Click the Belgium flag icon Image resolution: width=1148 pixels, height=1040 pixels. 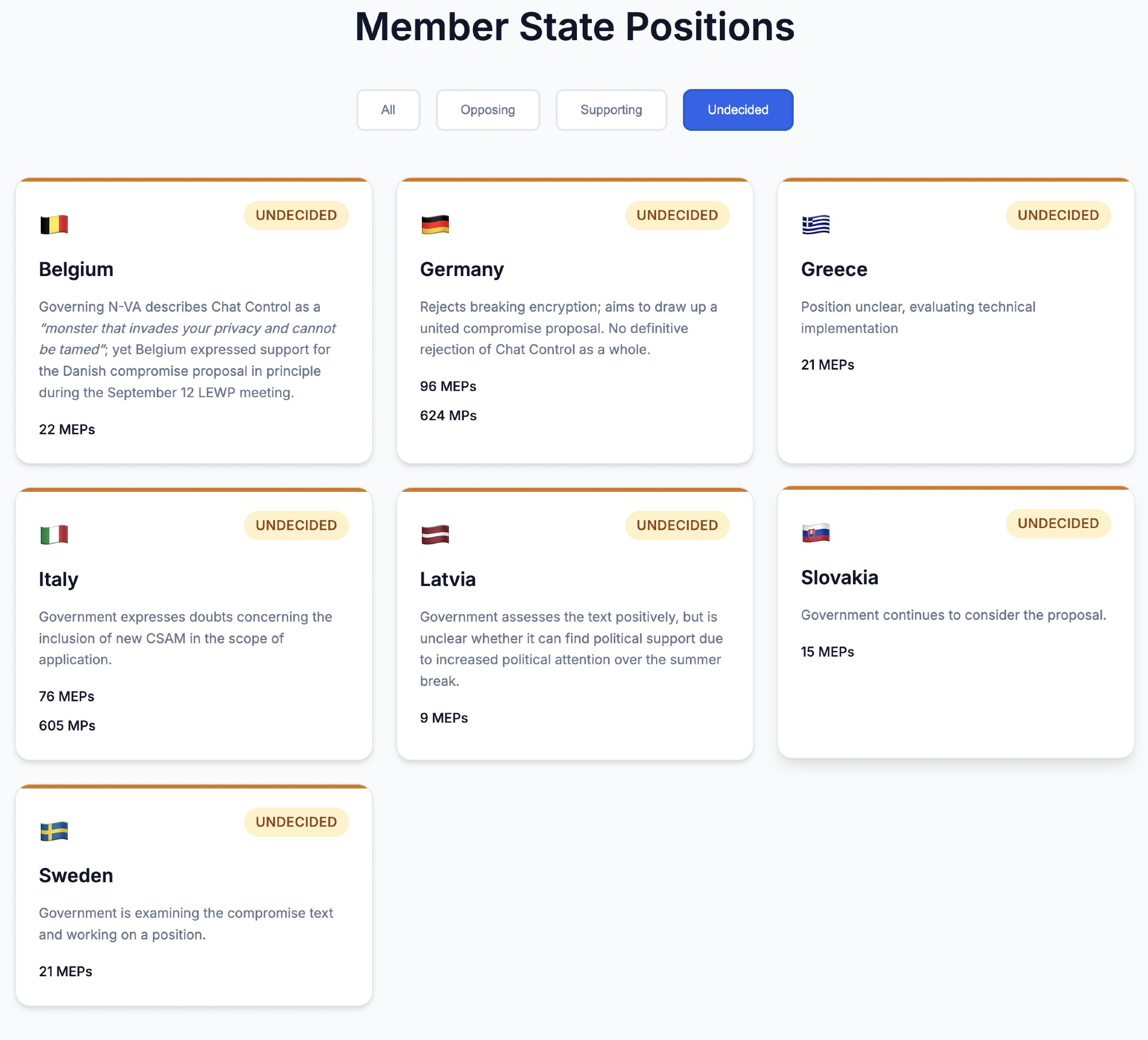point(54,224)
